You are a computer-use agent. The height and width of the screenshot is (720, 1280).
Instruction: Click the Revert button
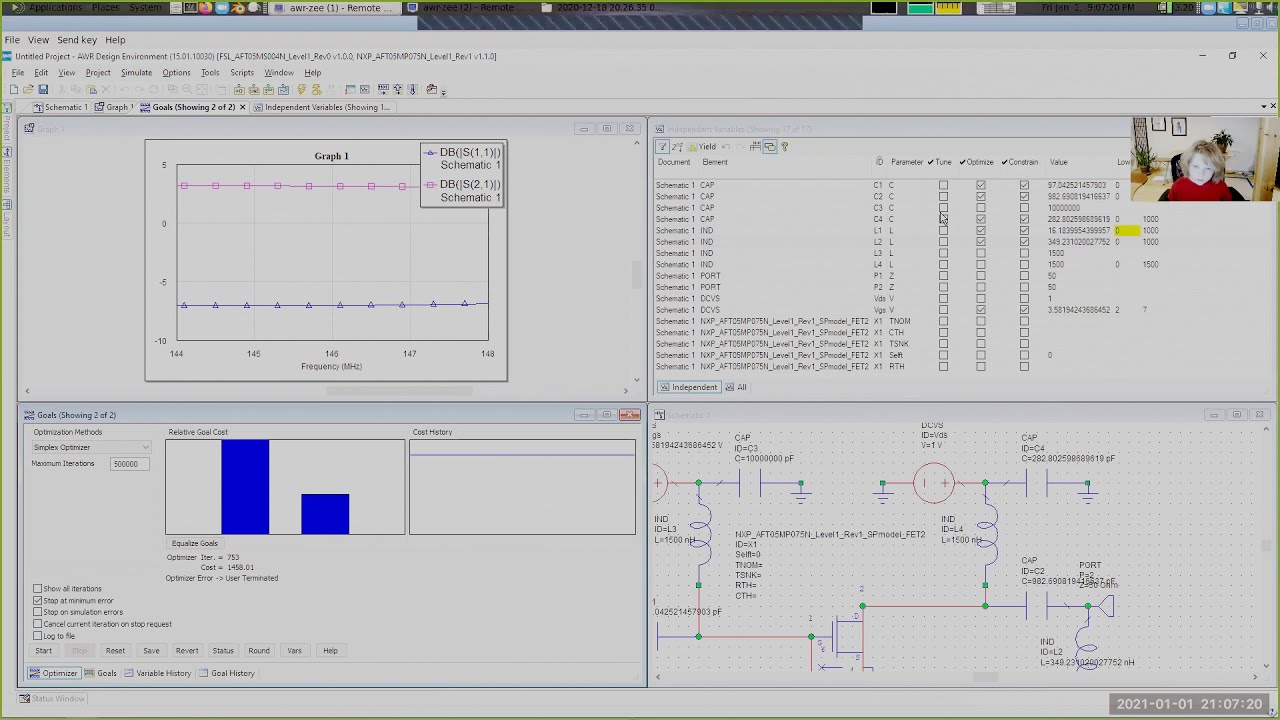pos(187,651)
